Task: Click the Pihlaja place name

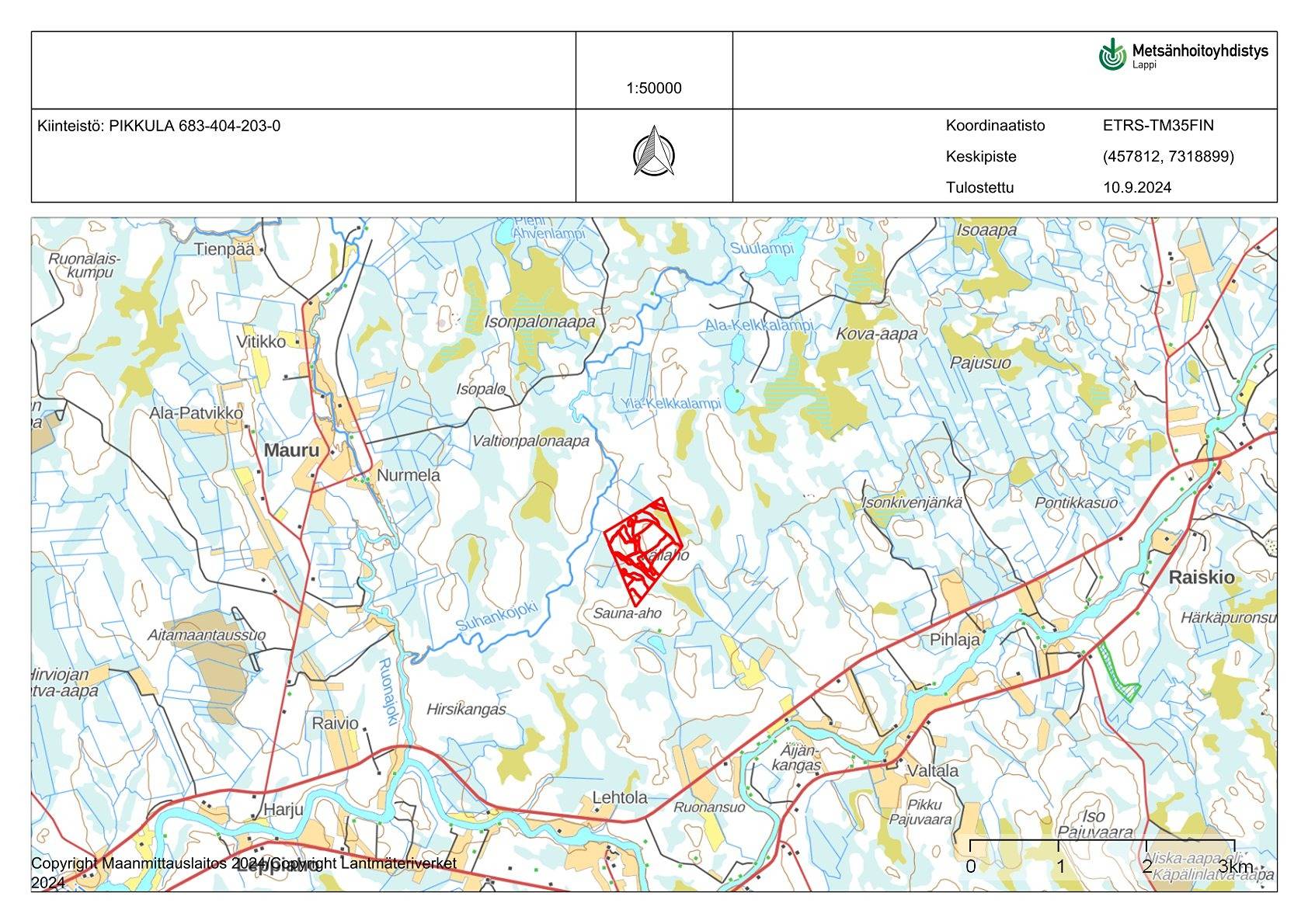Action: 955,641
